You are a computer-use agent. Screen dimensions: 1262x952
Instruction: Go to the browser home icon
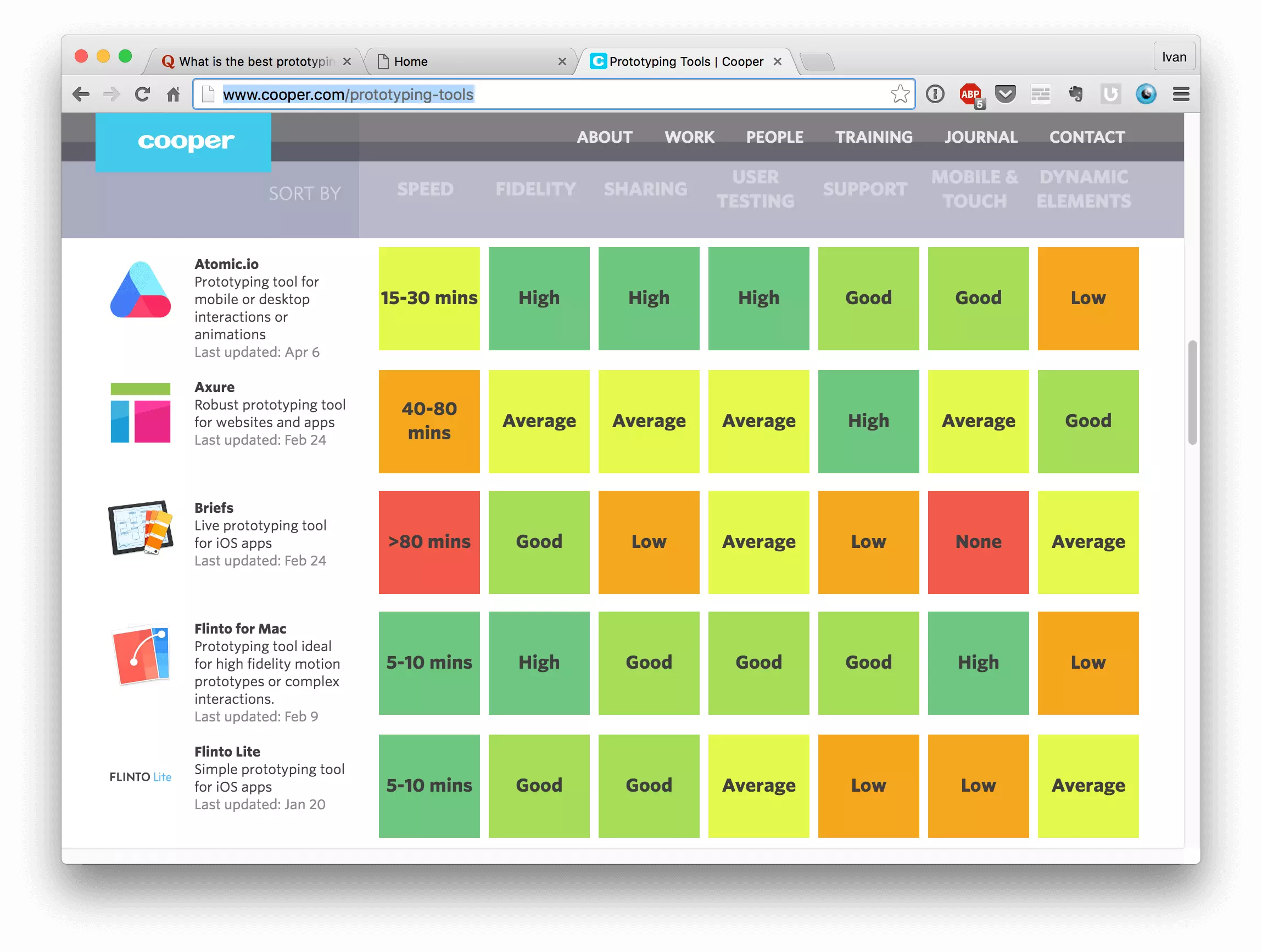click(174, 94)
